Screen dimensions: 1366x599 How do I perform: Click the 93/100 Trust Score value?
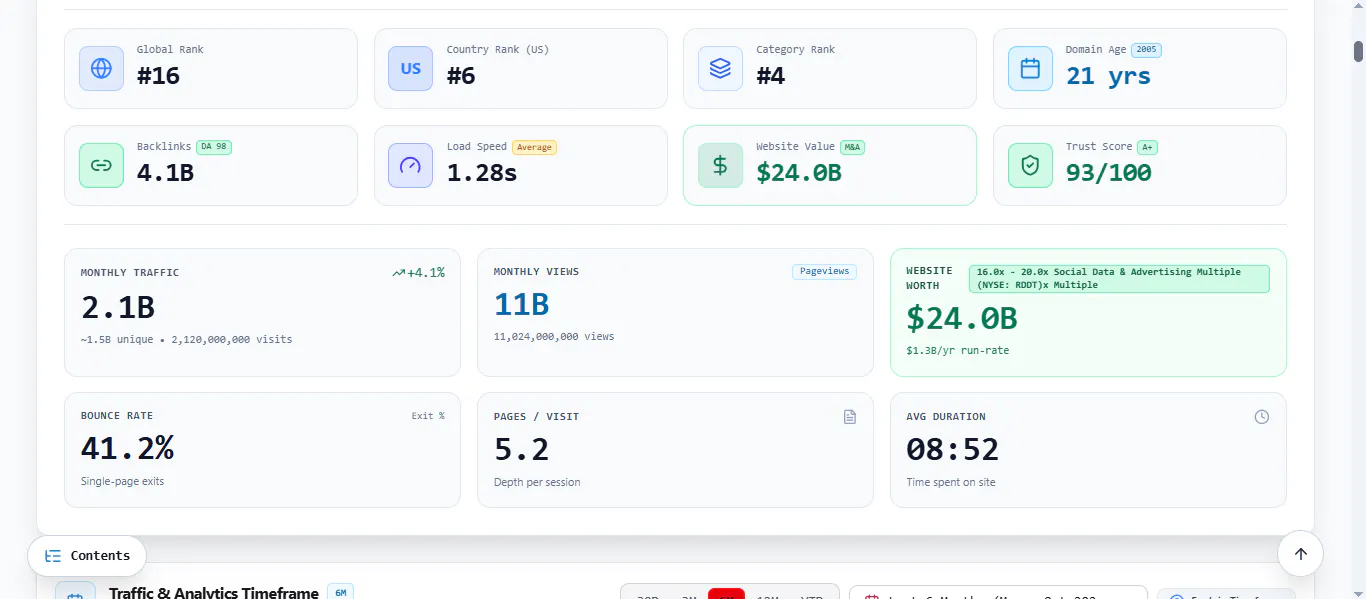(x=1109, y=173)
